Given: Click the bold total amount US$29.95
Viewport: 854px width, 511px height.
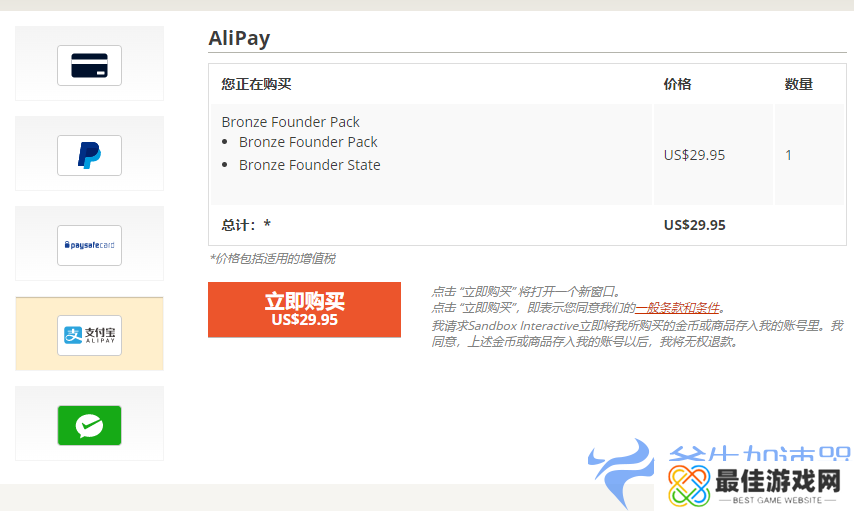Looking at the screenshot, I should tap(694, 225).
